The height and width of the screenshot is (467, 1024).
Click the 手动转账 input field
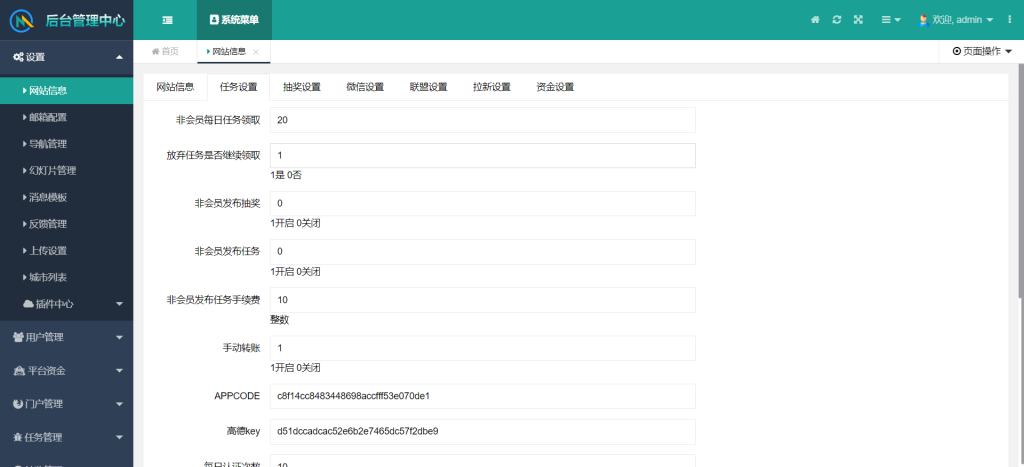(483, 348)
